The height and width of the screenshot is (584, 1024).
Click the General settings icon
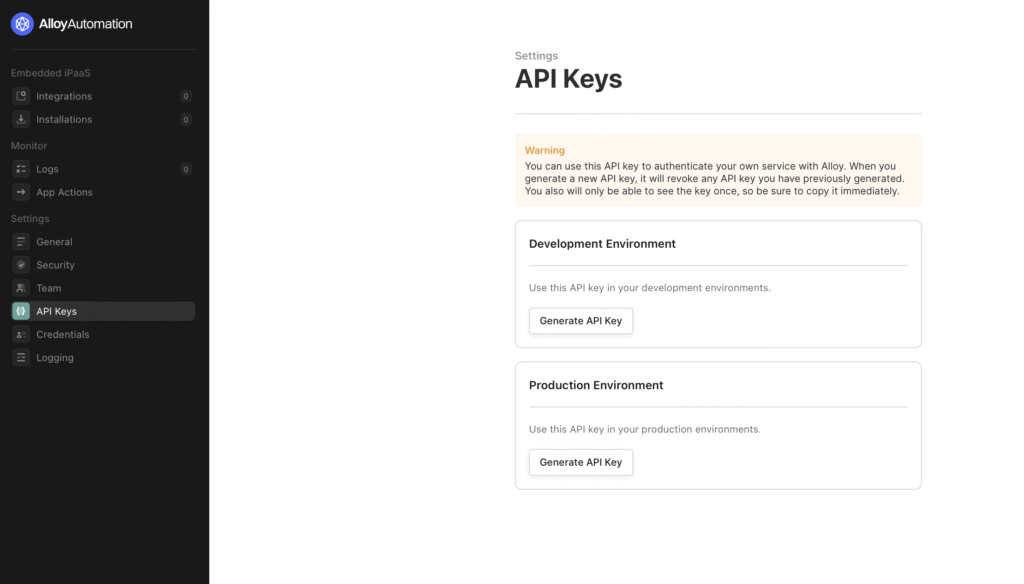click(21, 242)
